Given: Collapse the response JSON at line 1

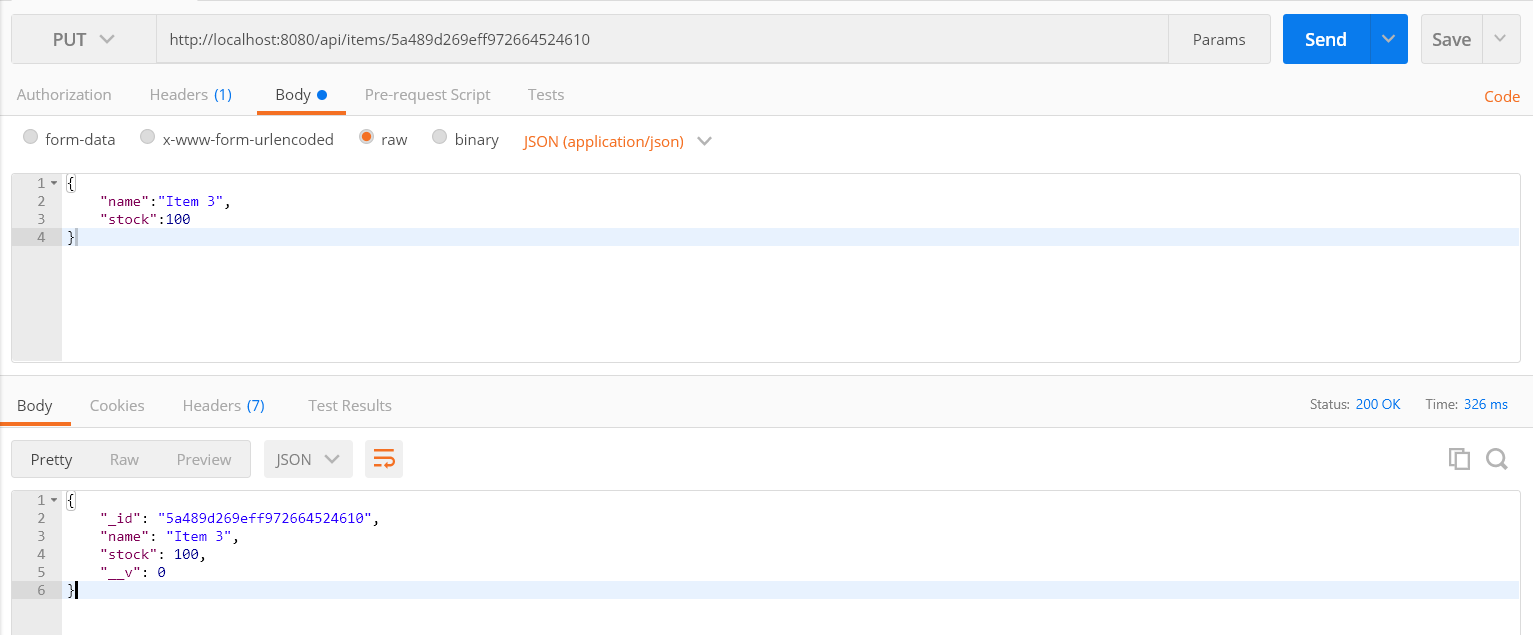Looking at the screenshot, I should tap(54, 500).
